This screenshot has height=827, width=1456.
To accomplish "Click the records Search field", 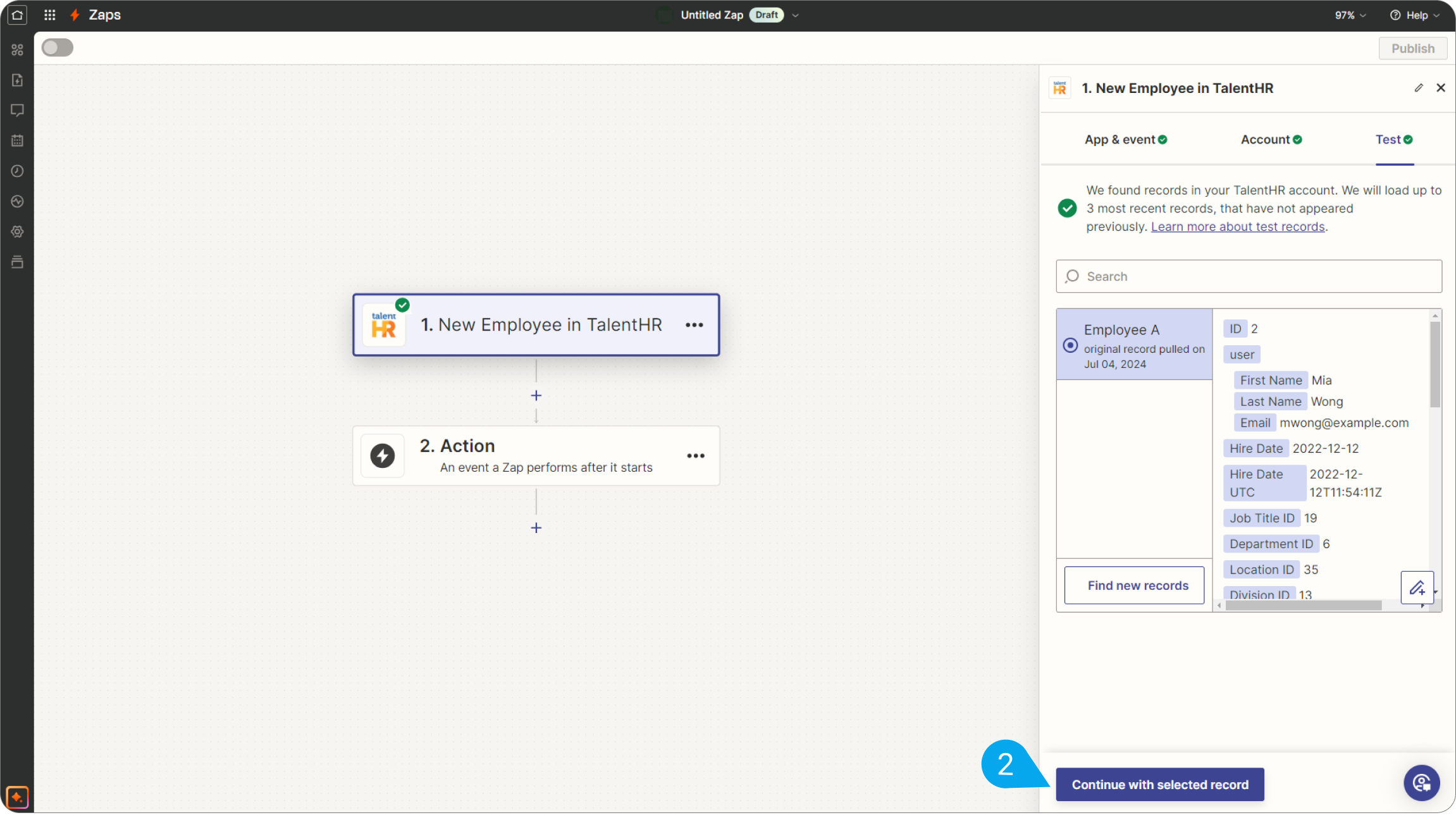I will pyautogui.click(x=1249, y=276).
